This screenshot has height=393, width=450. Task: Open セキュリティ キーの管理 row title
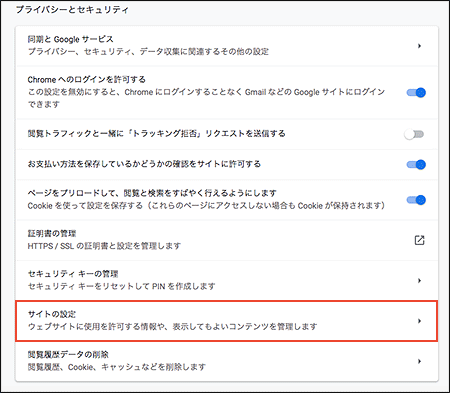(73, 274)
